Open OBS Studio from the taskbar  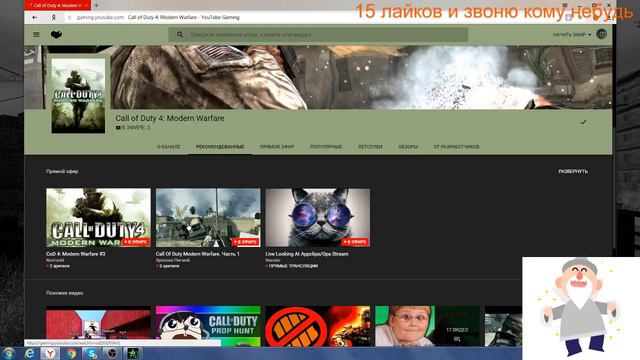coord(112,353)
